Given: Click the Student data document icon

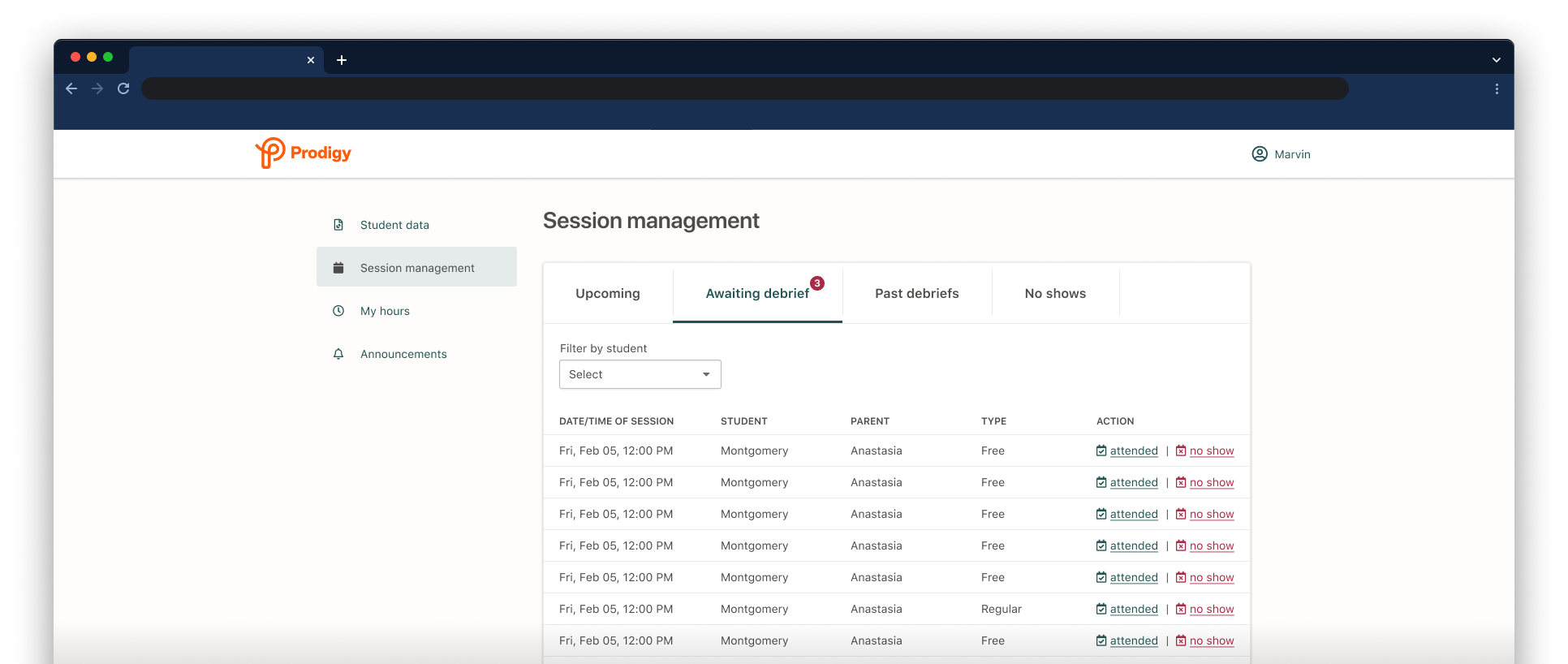Looking at the screenshot, I should point(338,225).
